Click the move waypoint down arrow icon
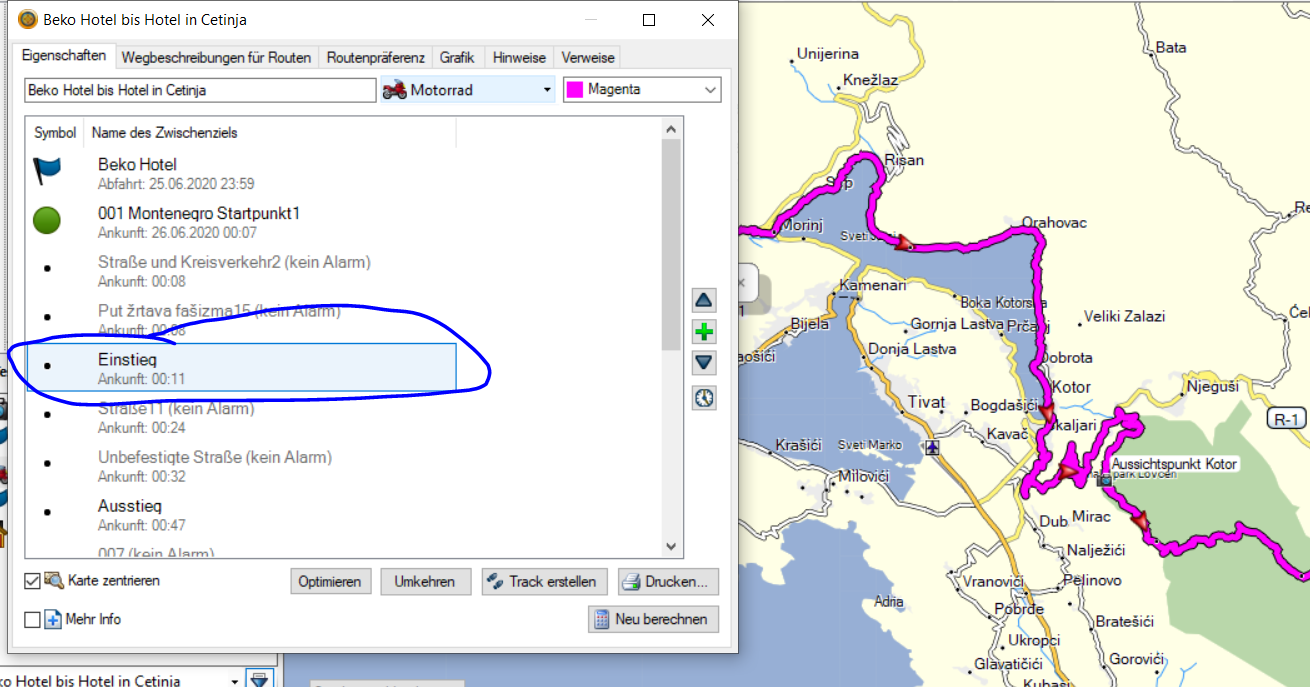1310x687 pixels. [705, 363]
